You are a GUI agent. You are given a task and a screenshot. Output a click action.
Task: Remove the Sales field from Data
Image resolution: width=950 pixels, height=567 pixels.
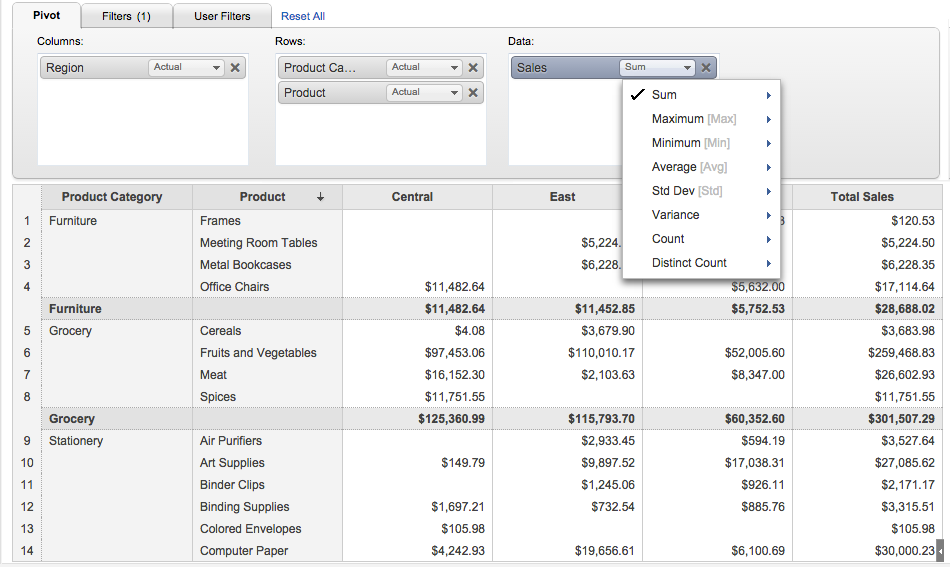point(706,68)
